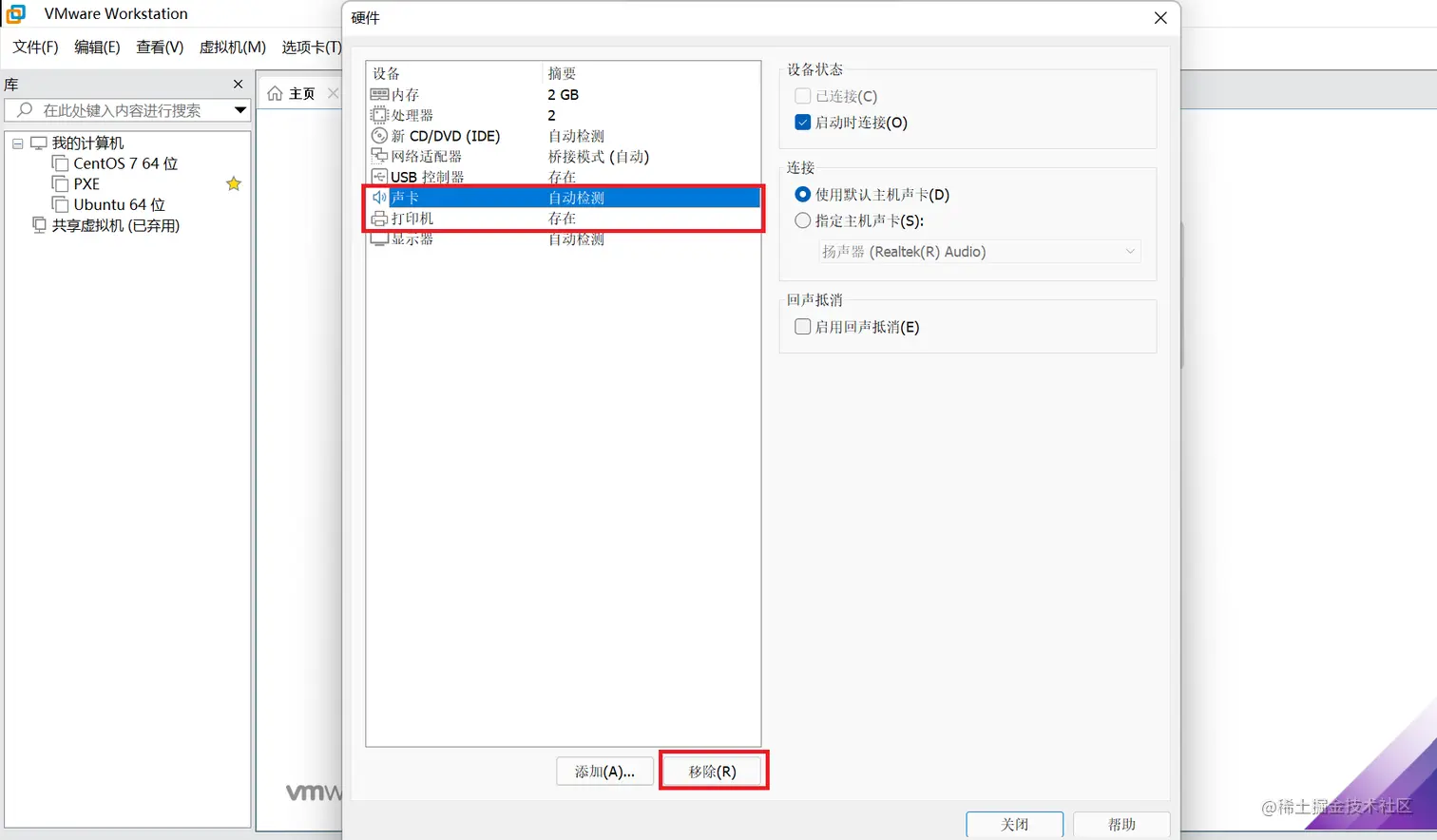Click the 移除(R) button
Viewport: 1437px width, 840px height.
(713, 772)
